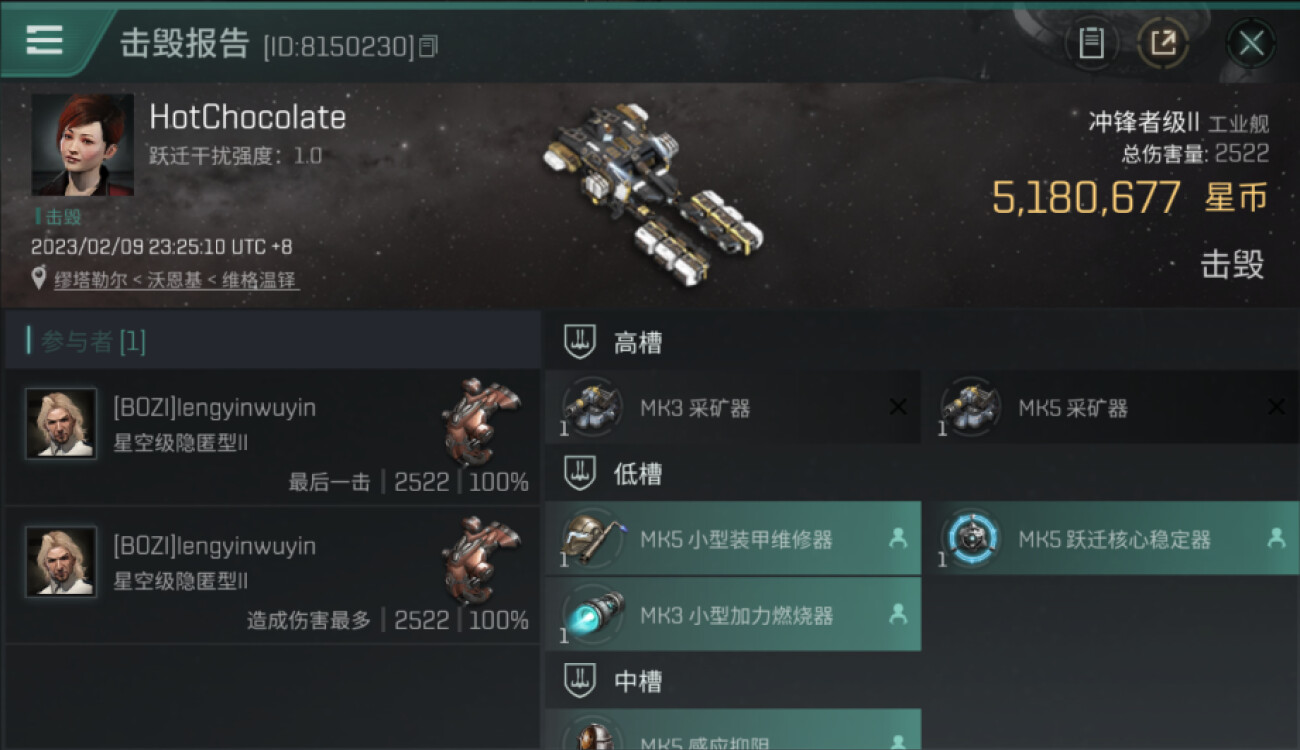Click person icon on MK5 小型装甲维修器
The image size is (1300, 750).
tap(898, 538)
